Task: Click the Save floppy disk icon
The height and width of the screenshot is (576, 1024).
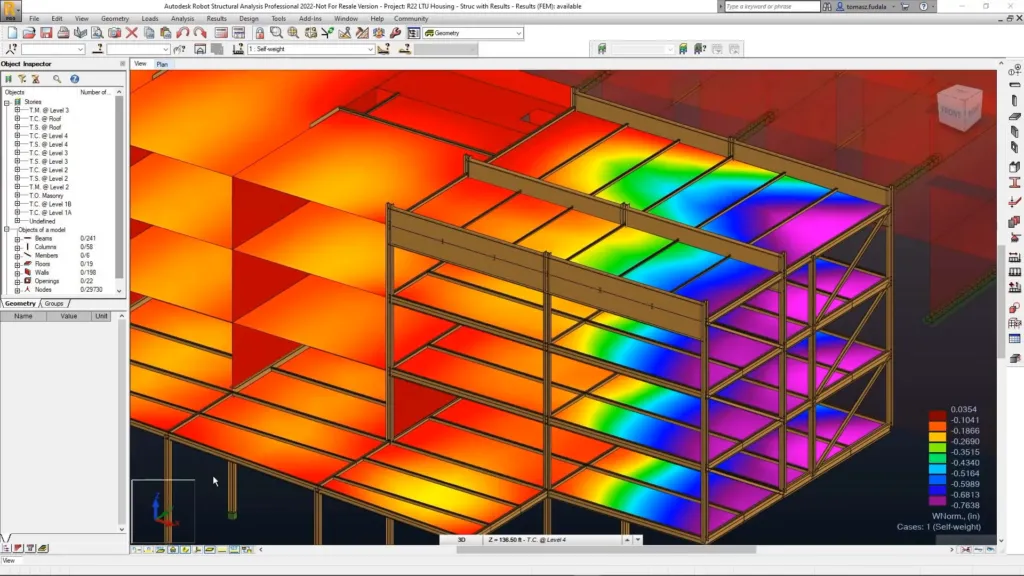Action: [46, 33]
